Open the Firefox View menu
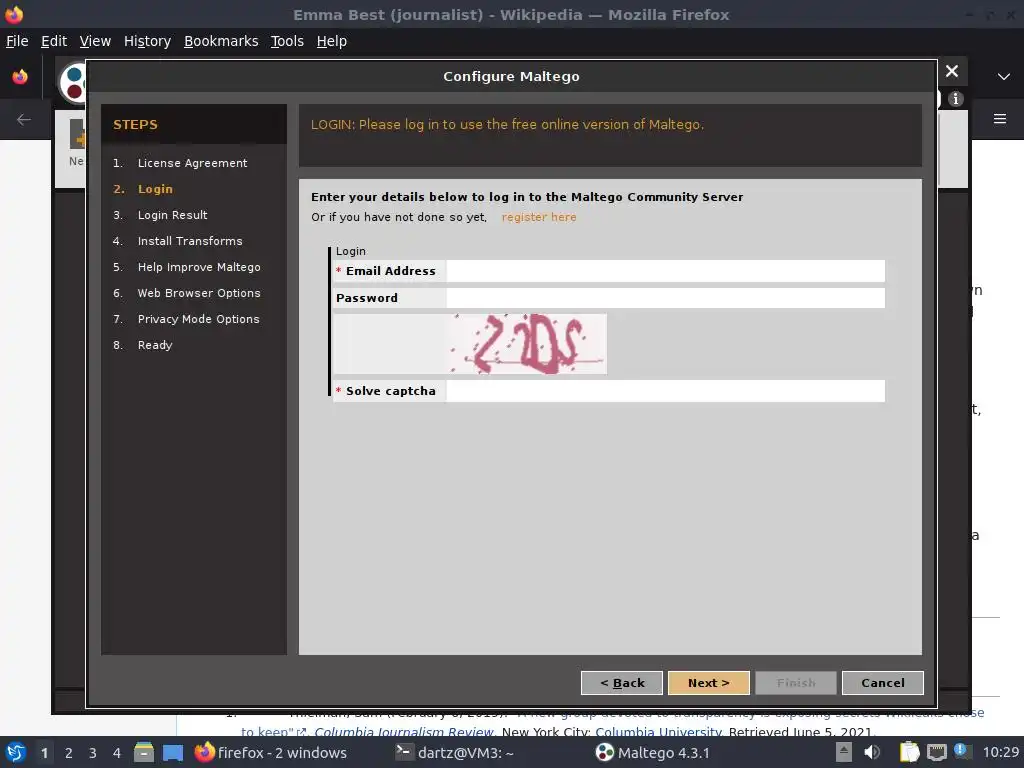 click(x=95, y=41)
